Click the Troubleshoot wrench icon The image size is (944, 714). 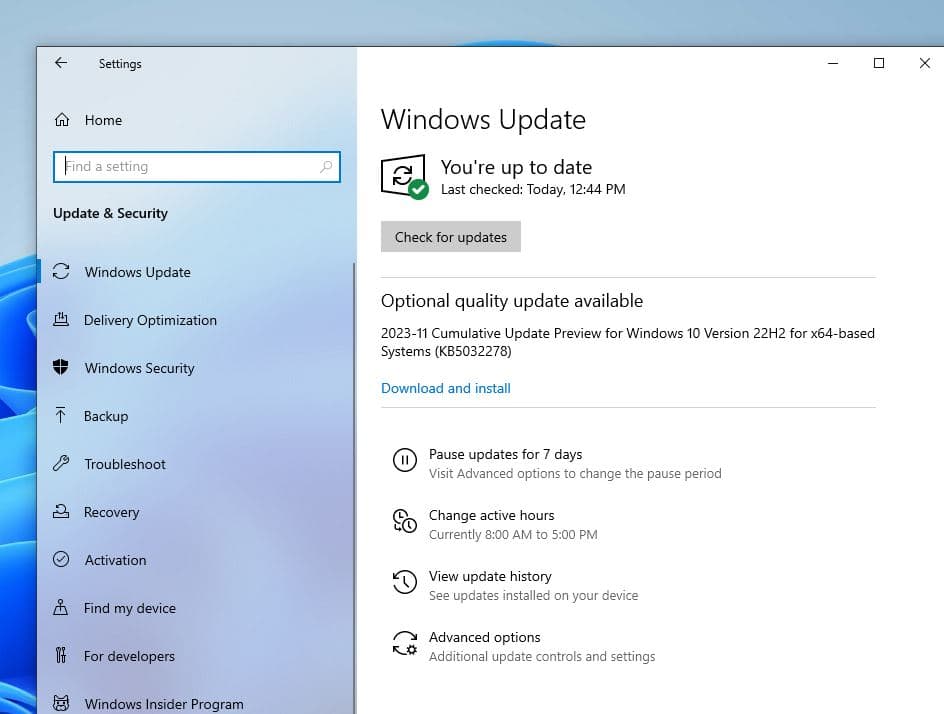point(61,463)
